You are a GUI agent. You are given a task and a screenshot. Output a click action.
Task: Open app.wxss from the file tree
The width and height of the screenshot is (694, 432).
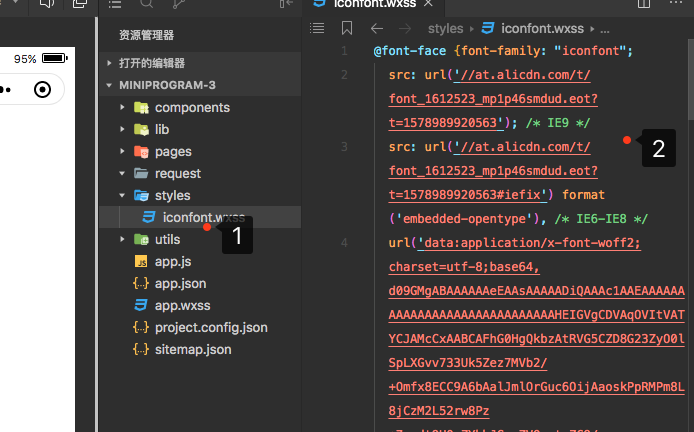click(x=200, y=305)
